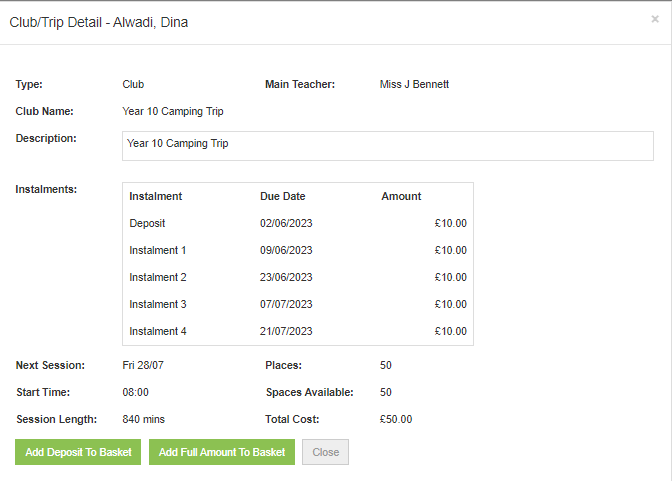Click the Main Teacher name Miss J Bennett
Screen dimensions: 672x481
point(414,84)
